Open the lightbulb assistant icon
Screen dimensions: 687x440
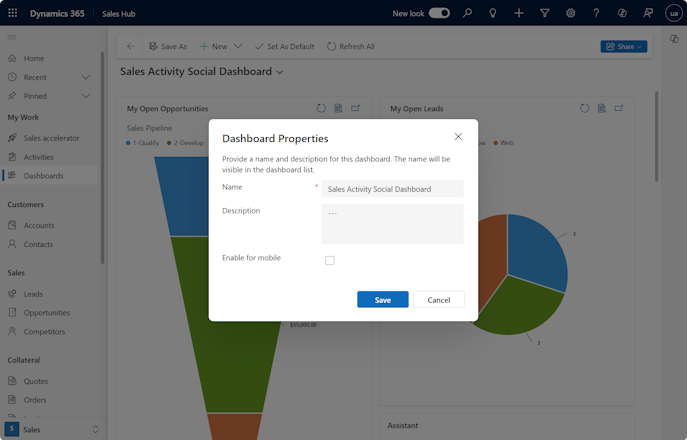(x=493, y=13)
